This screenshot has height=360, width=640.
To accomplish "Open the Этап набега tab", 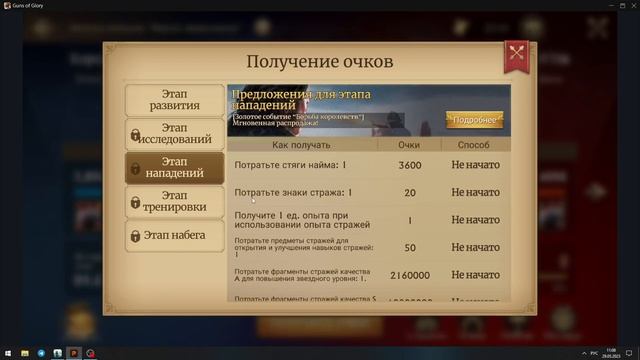I will click(x=174, y=236).
